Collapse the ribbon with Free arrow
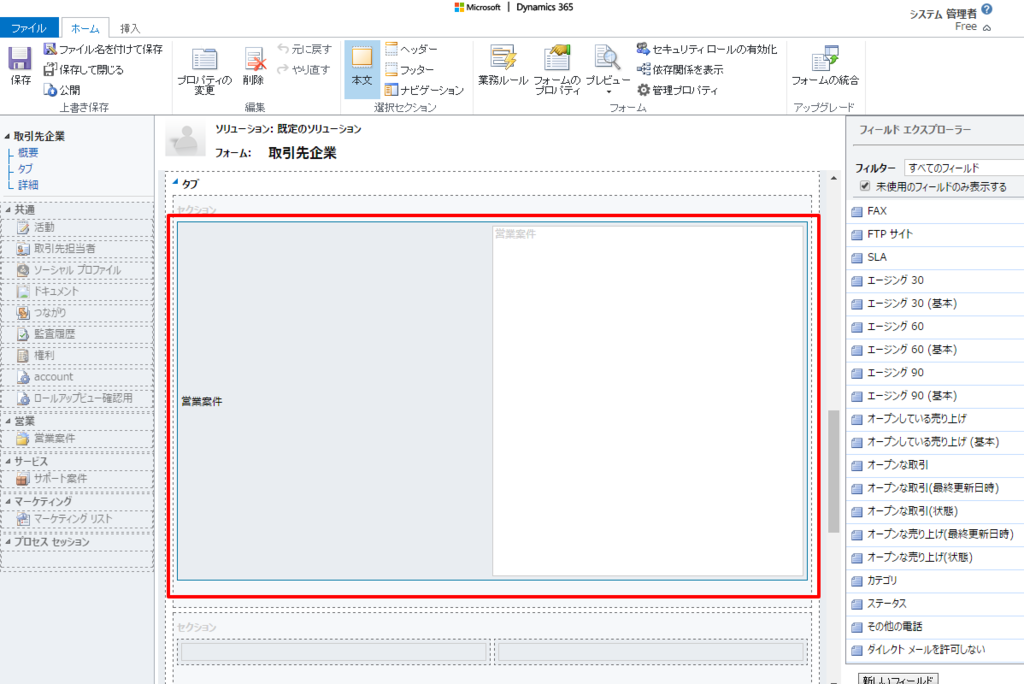This screenshot has height=684, width=1024. (987, 28)
